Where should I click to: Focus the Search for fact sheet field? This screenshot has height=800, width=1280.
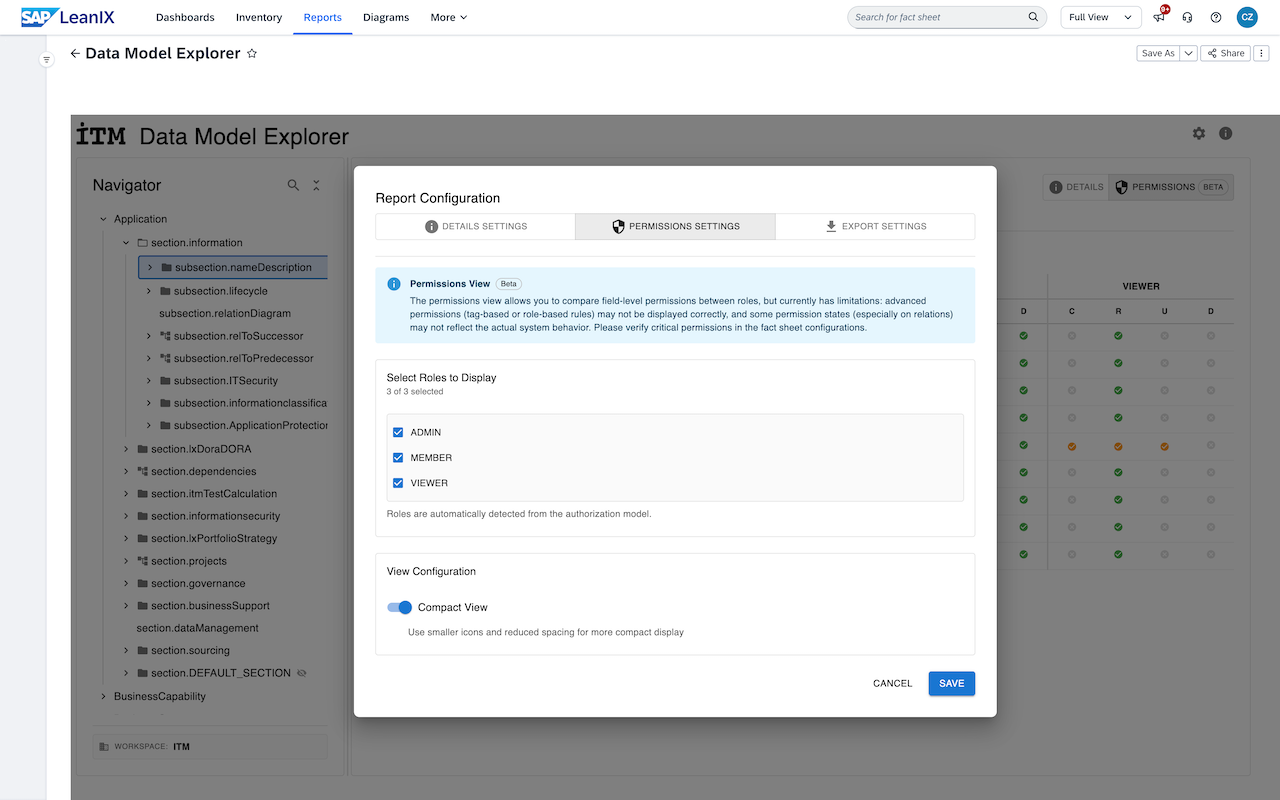pyautogui.click(x=946, y=17)
